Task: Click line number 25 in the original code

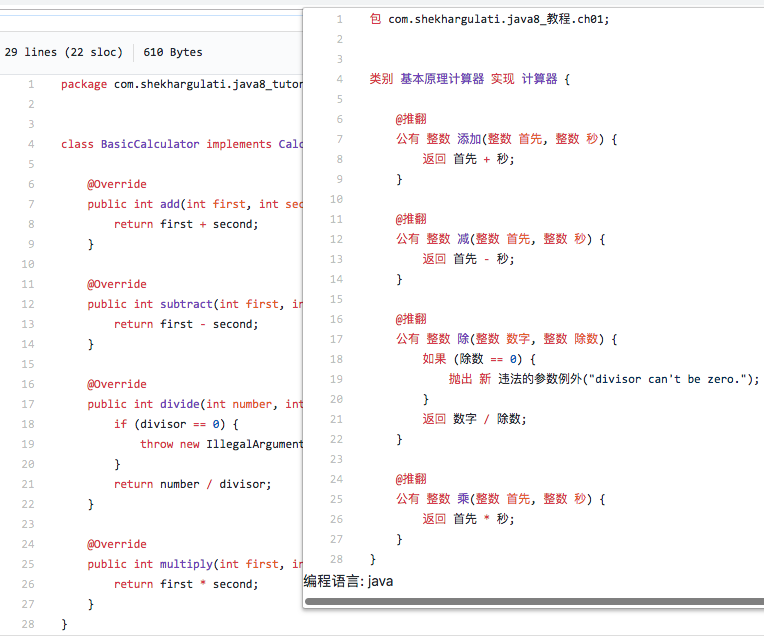Action: [28, 564]
